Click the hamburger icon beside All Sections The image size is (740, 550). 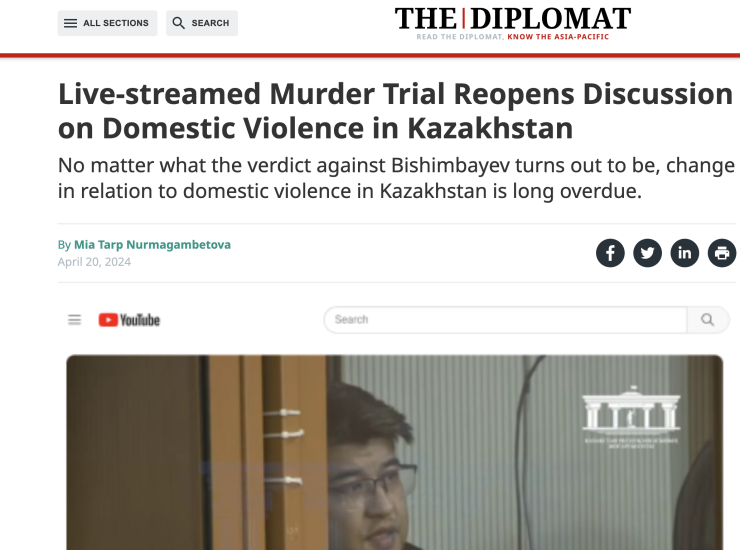(70, 23)
